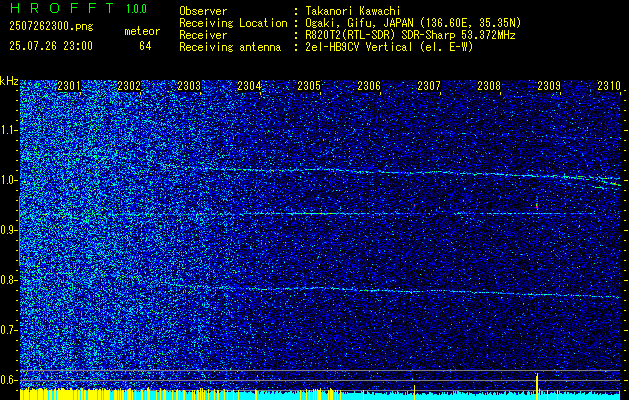Screen dimensions: 629x400
Task: Click the 1.1 kHz axis label
Action: 9,130
